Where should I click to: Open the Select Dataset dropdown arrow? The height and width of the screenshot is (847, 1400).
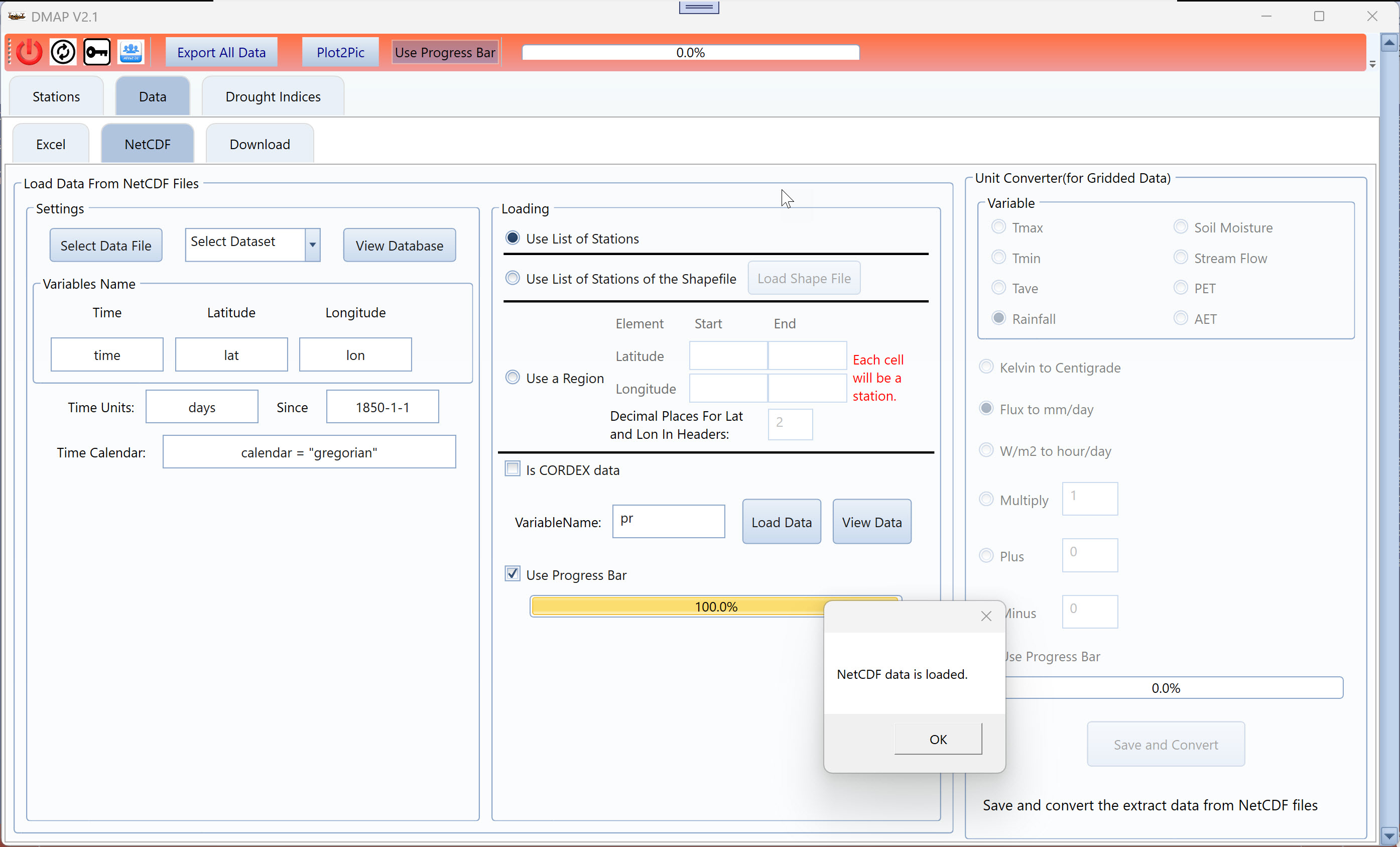click(313, 245)
